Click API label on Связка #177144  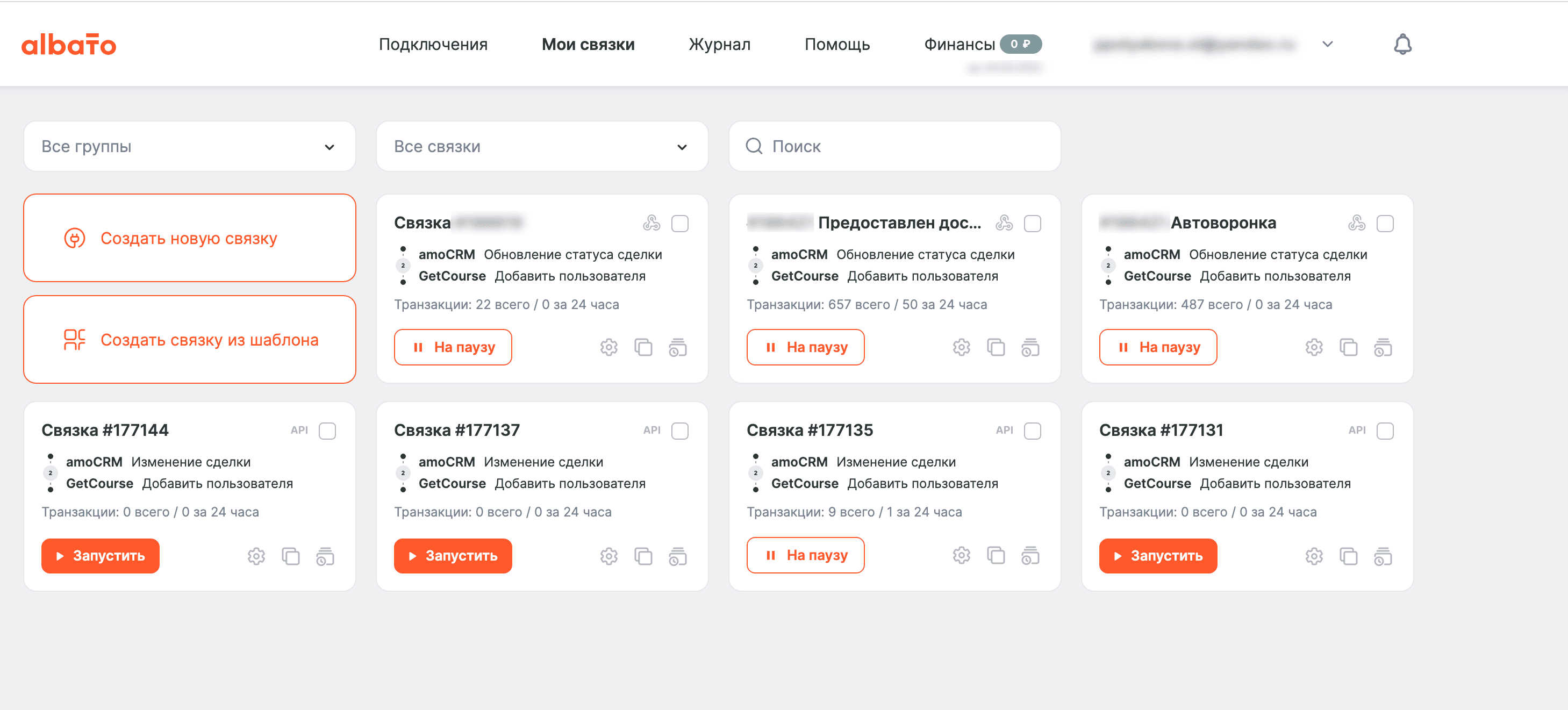click(x=299, y=430)
